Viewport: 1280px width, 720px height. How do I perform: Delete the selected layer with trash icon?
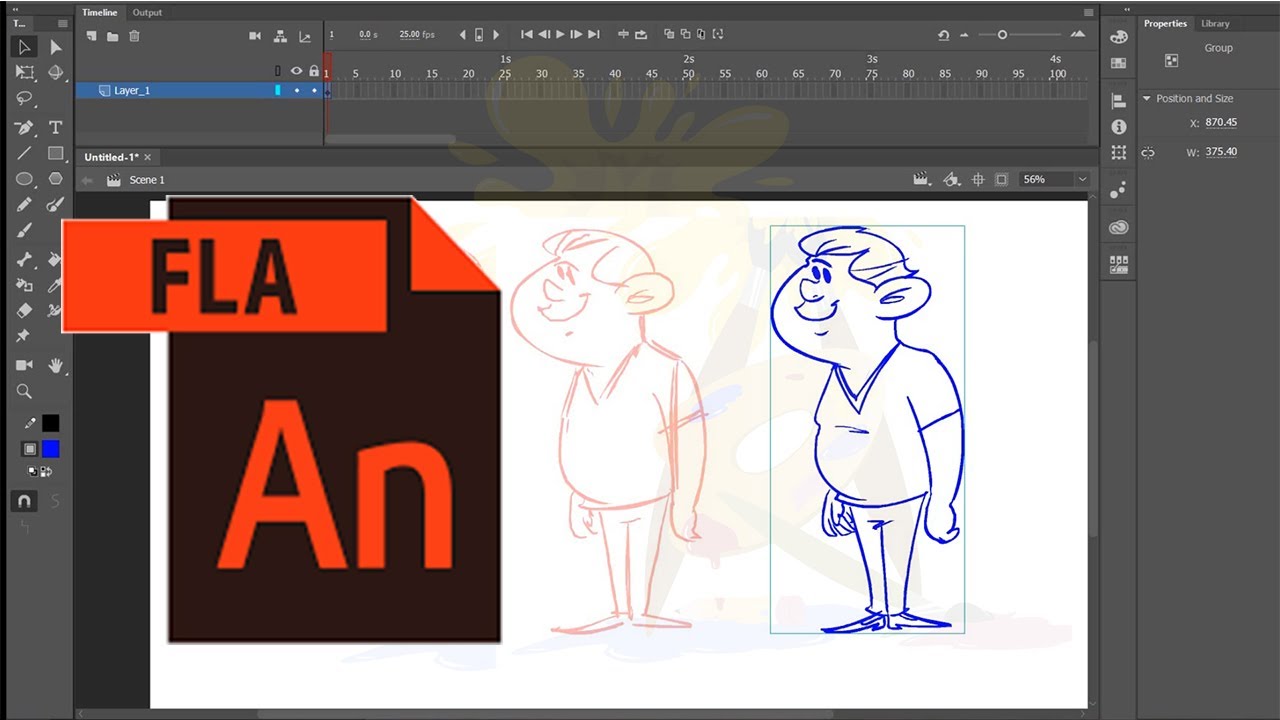pyautogui.click(x=134, y=36)
